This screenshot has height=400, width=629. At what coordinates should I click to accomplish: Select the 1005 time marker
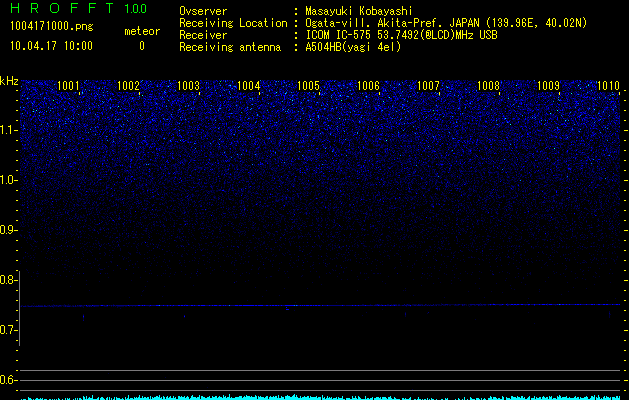308,86
